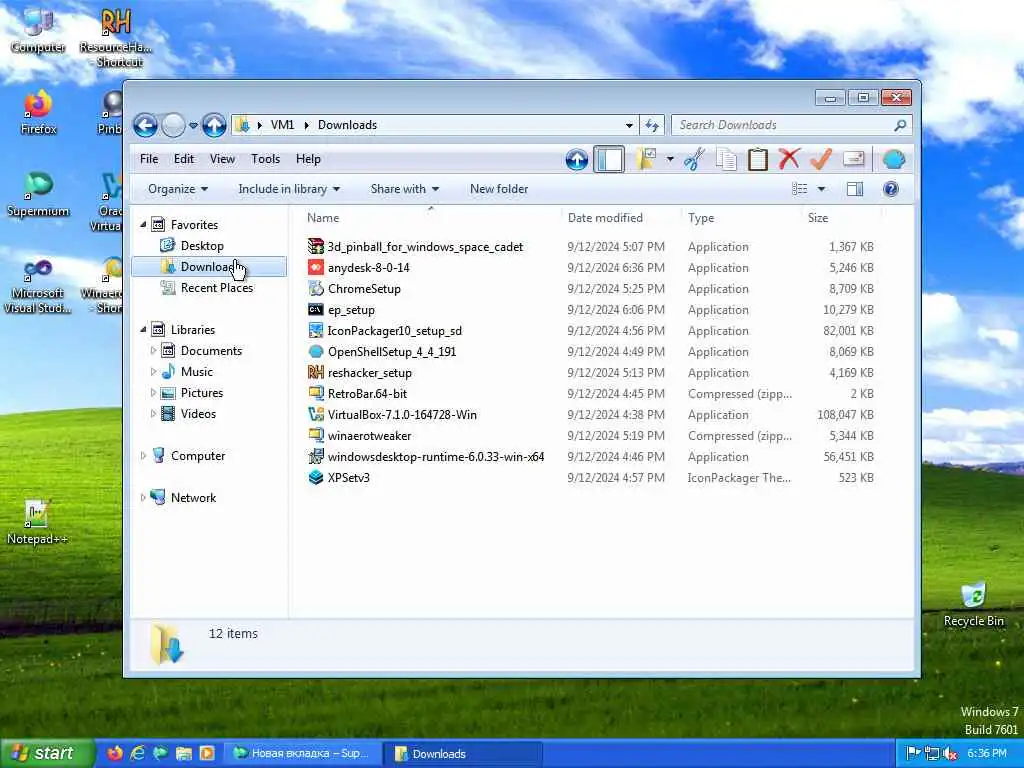Click the grayed Forward navigation button
Image resolution: width=1024 pixels, height=768 pixels.
[x=173, y=125]
